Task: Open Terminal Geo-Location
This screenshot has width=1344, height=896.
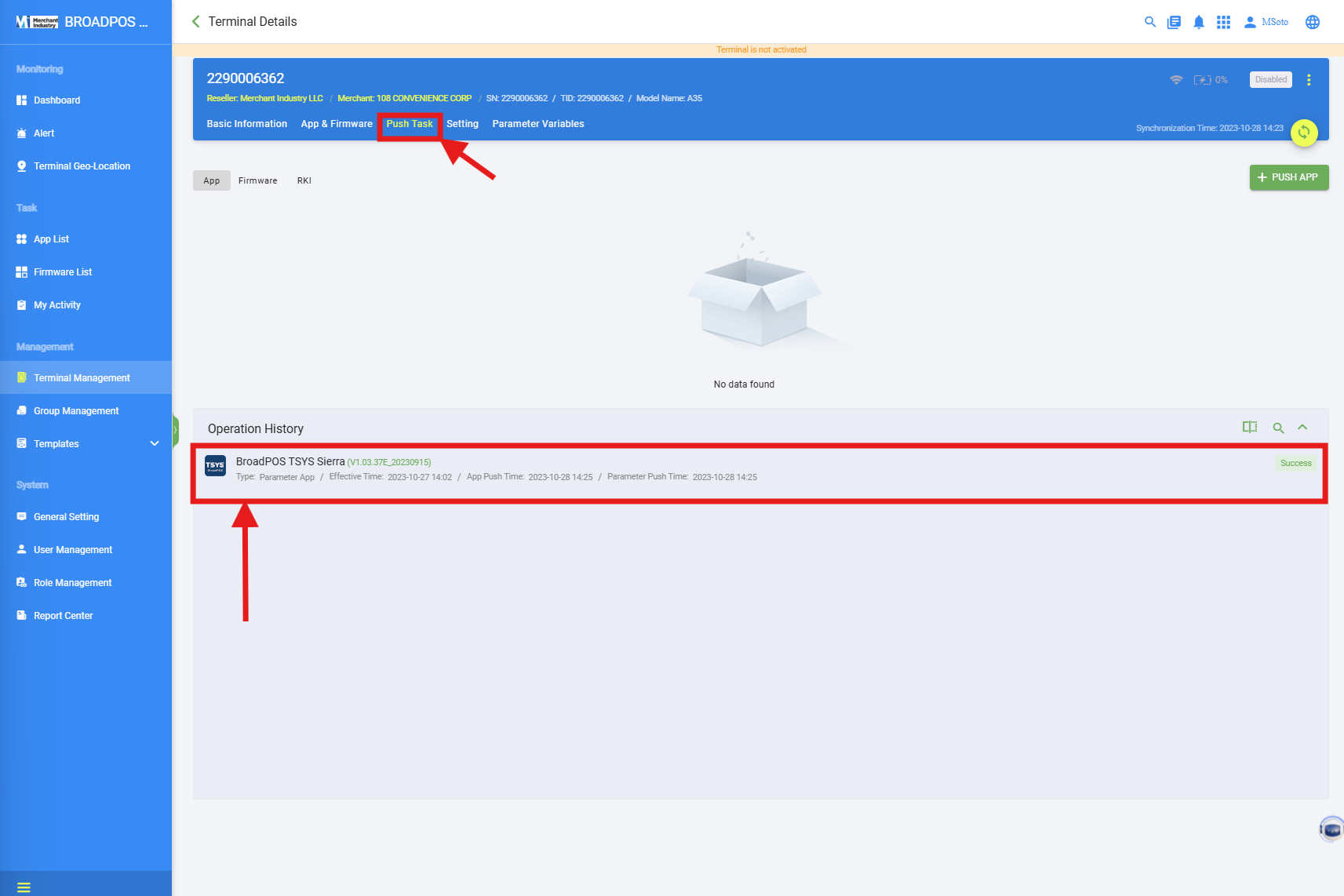Action: 86,166
